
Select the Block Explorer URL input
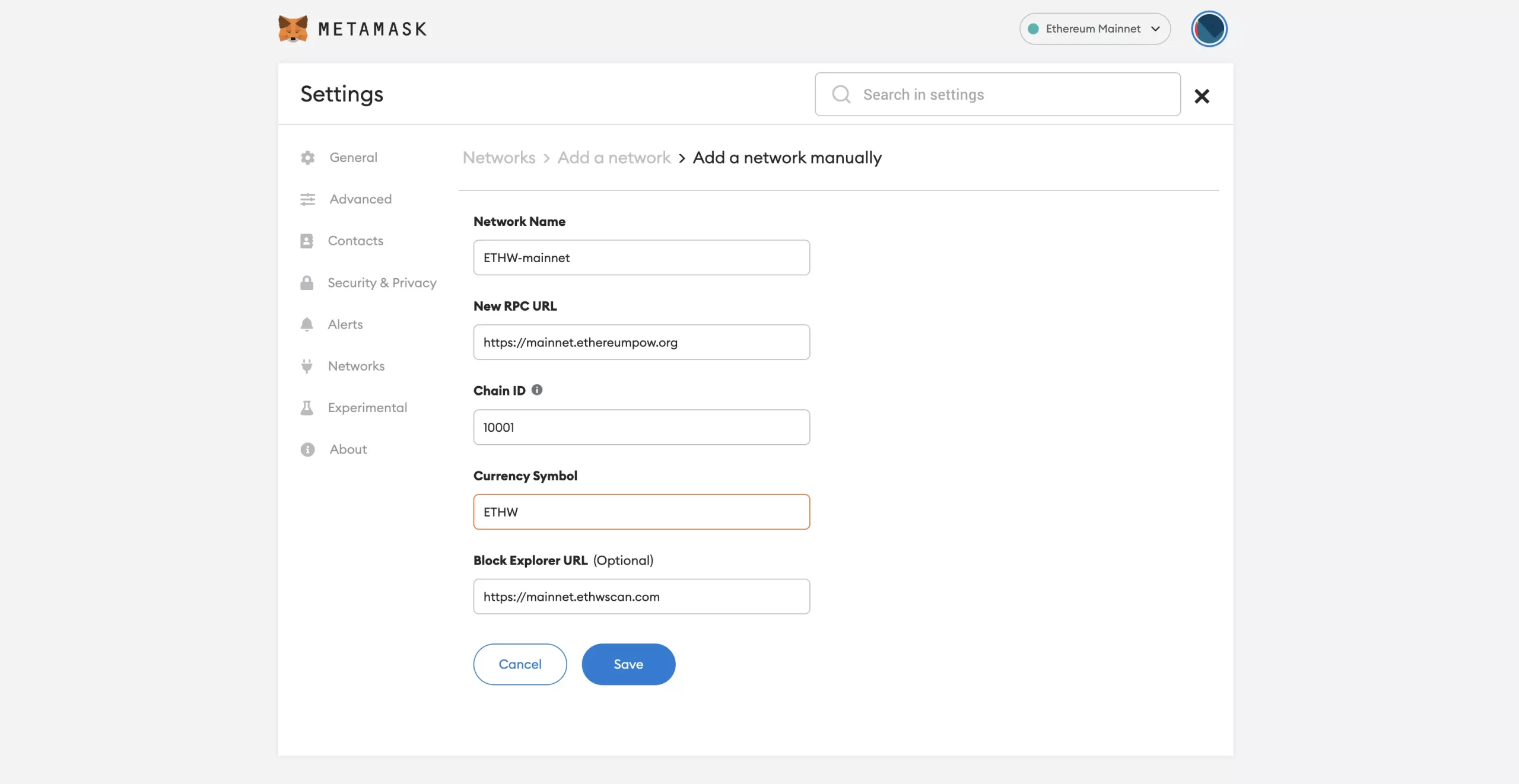641,596
